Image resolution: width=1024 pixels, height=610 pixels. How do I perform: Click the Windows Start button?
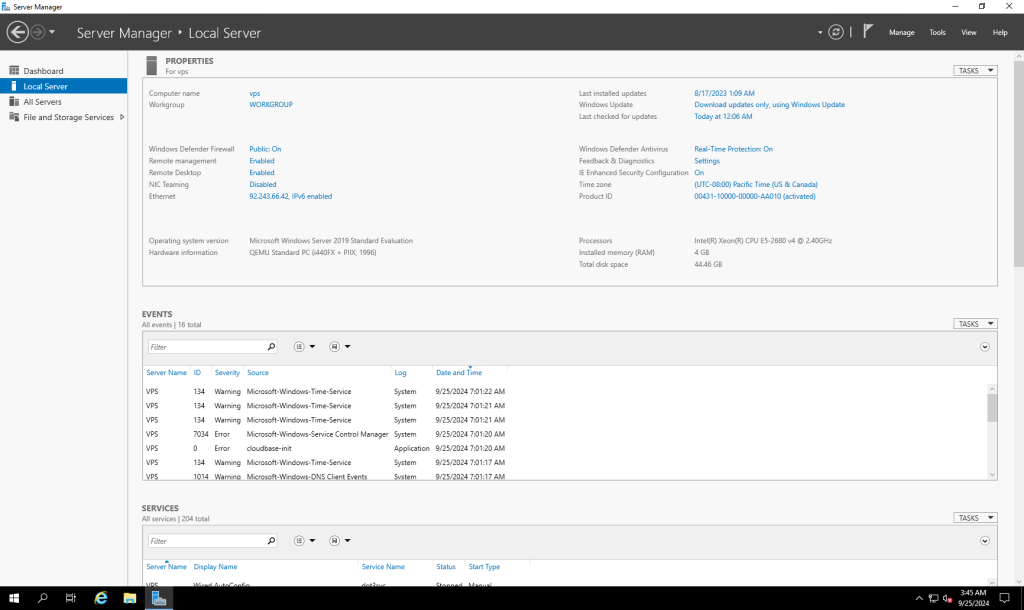(14, 598)
